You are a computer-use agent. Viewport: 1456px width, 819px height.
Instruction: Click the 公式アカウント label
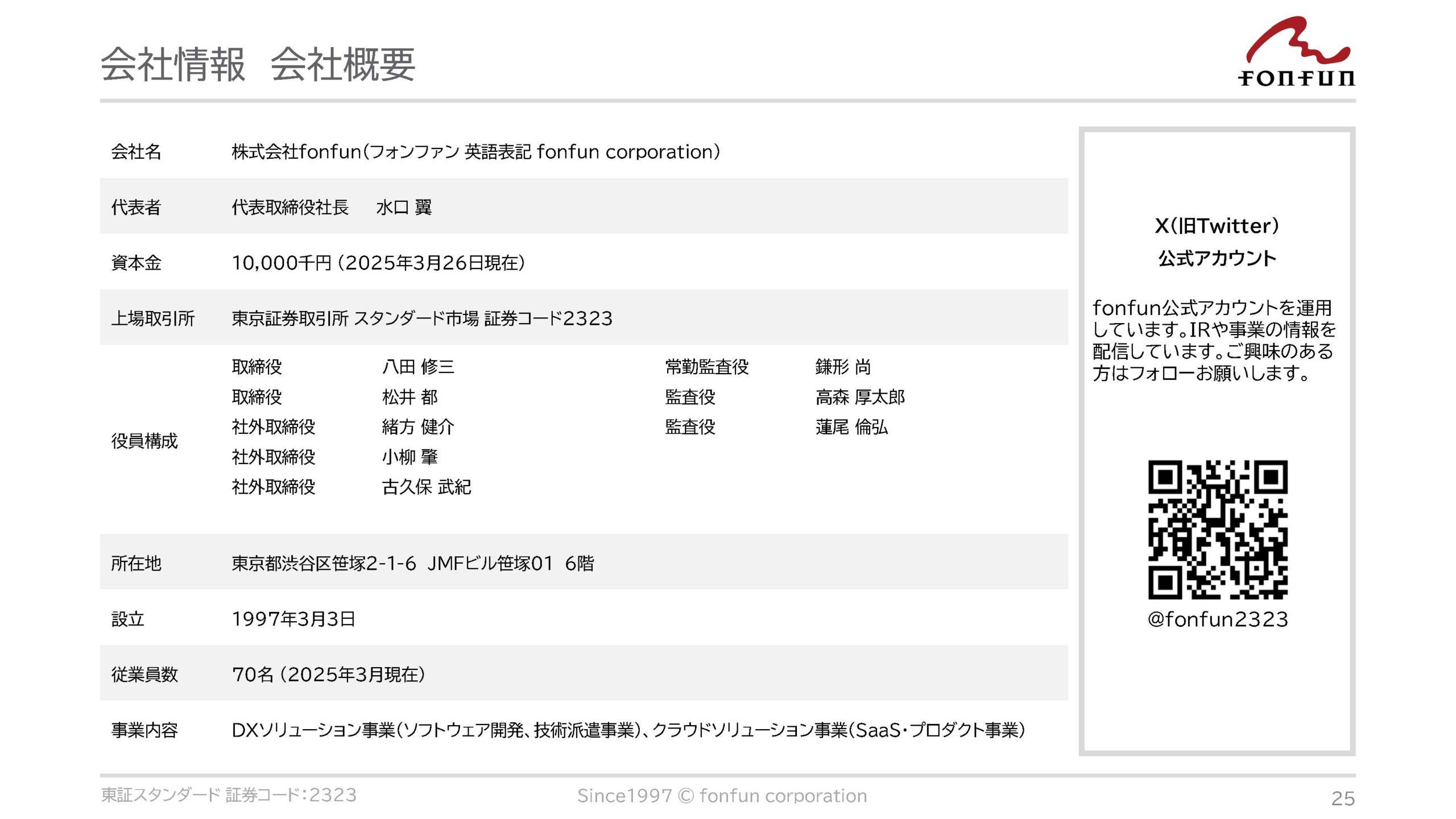point(1217,258)
